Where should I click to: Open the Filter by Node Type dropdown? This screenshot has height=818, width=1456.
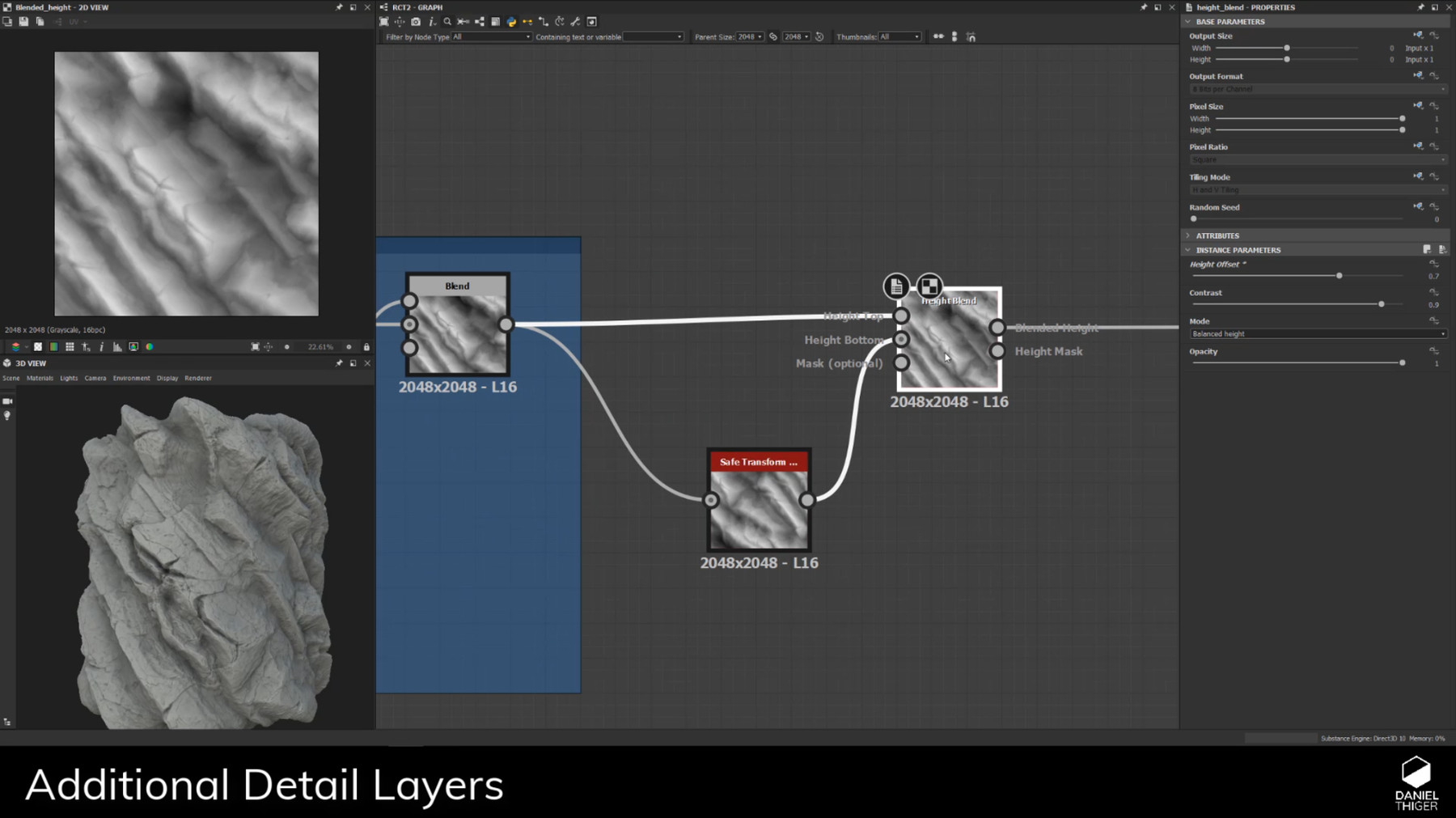pos(489,36)
